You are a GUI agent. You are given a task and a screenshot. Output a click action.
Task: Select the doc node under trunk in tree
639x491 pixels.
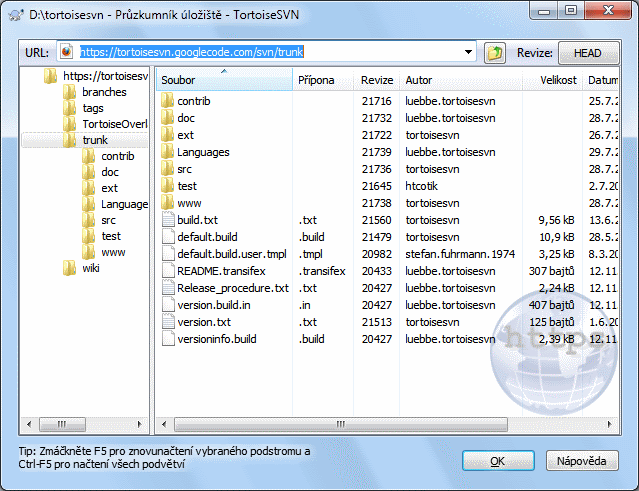(x=110, y=172)
